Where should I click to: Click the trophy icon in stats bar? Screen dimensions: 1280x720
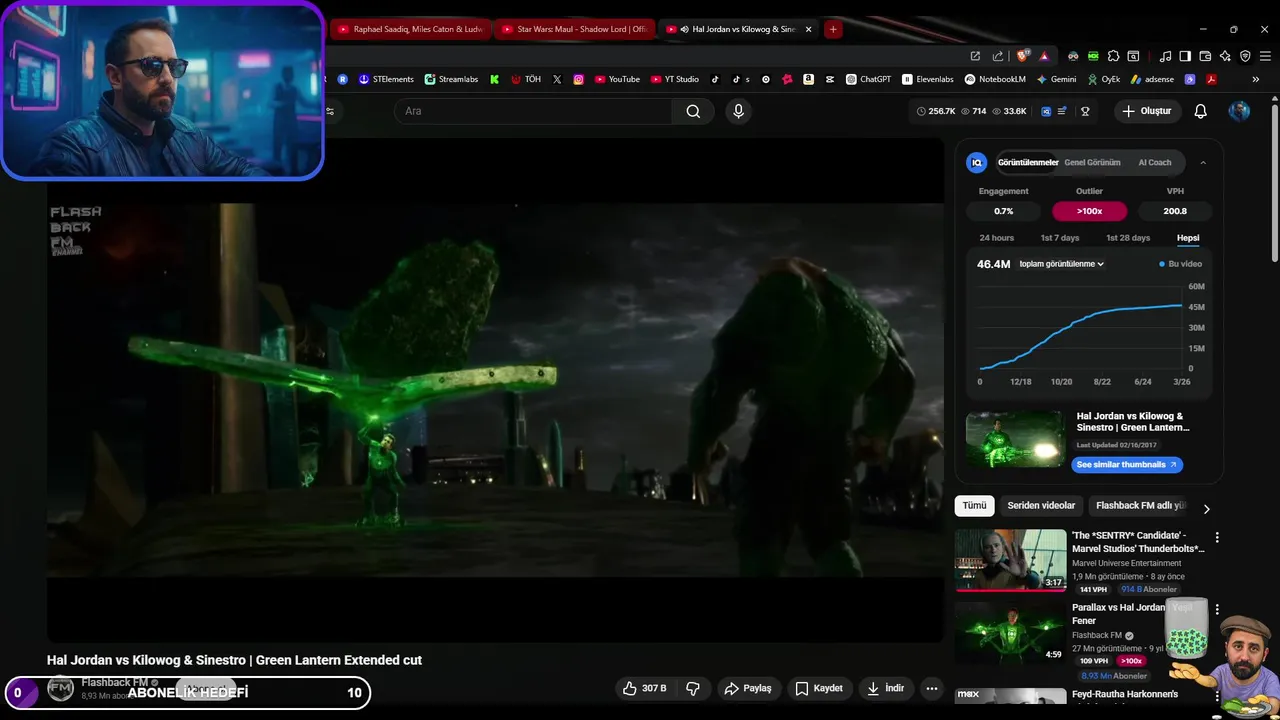(x=1085, y=111)
